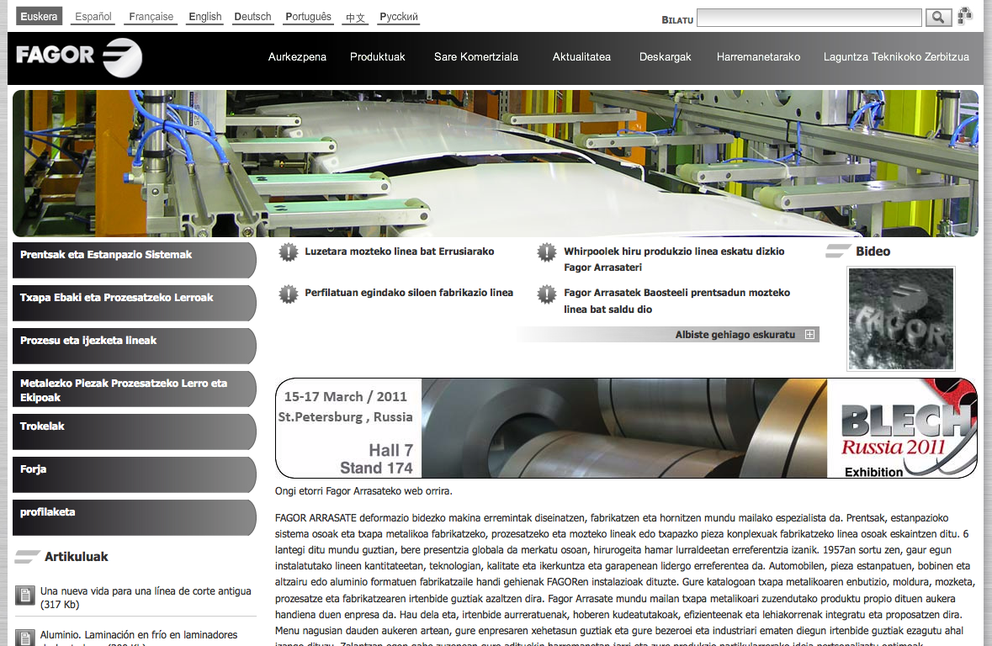Open Prozesu eta ijezketa lineak category

134,346
